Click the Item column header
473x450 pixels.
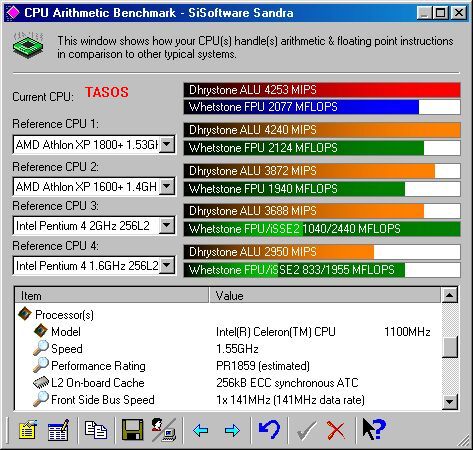click(x=112, y=295)
